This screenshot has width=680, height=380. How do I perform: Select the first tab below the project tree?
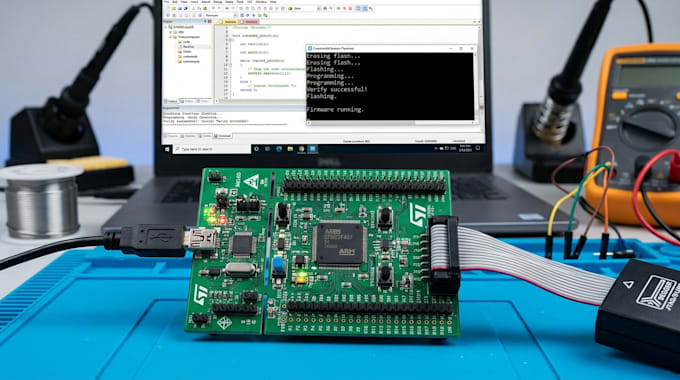(x=171, y=101)
